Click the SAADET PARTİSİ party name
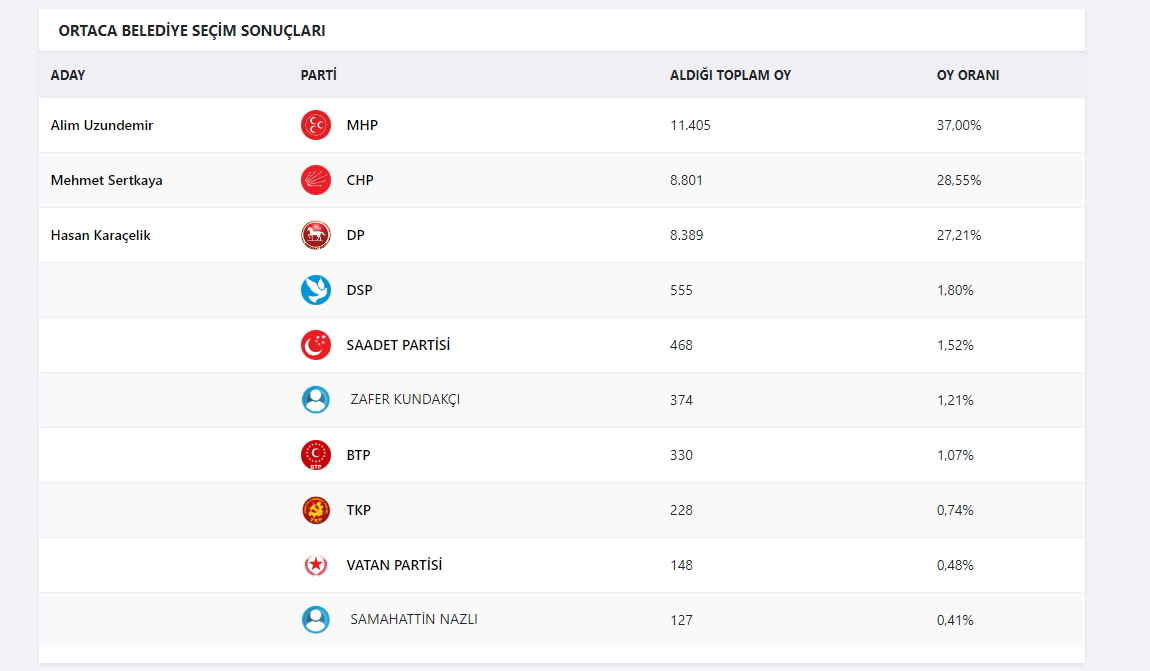Screen dimensions: 1150x671 pos(398,345)
